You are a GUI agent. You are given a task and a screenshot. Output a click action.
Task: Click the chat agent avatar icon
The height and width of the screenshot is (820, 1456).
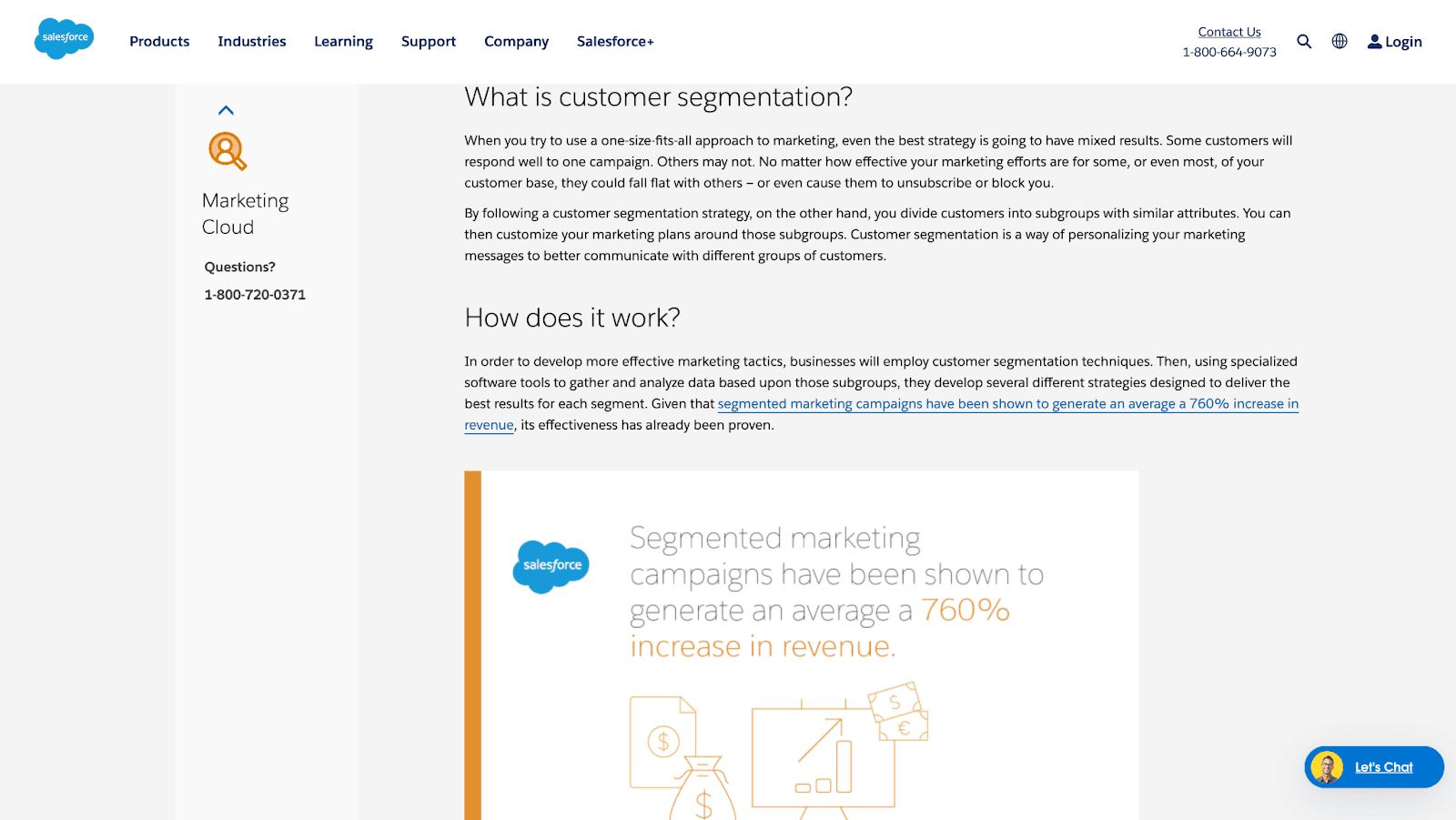(x=1327, y=767)
